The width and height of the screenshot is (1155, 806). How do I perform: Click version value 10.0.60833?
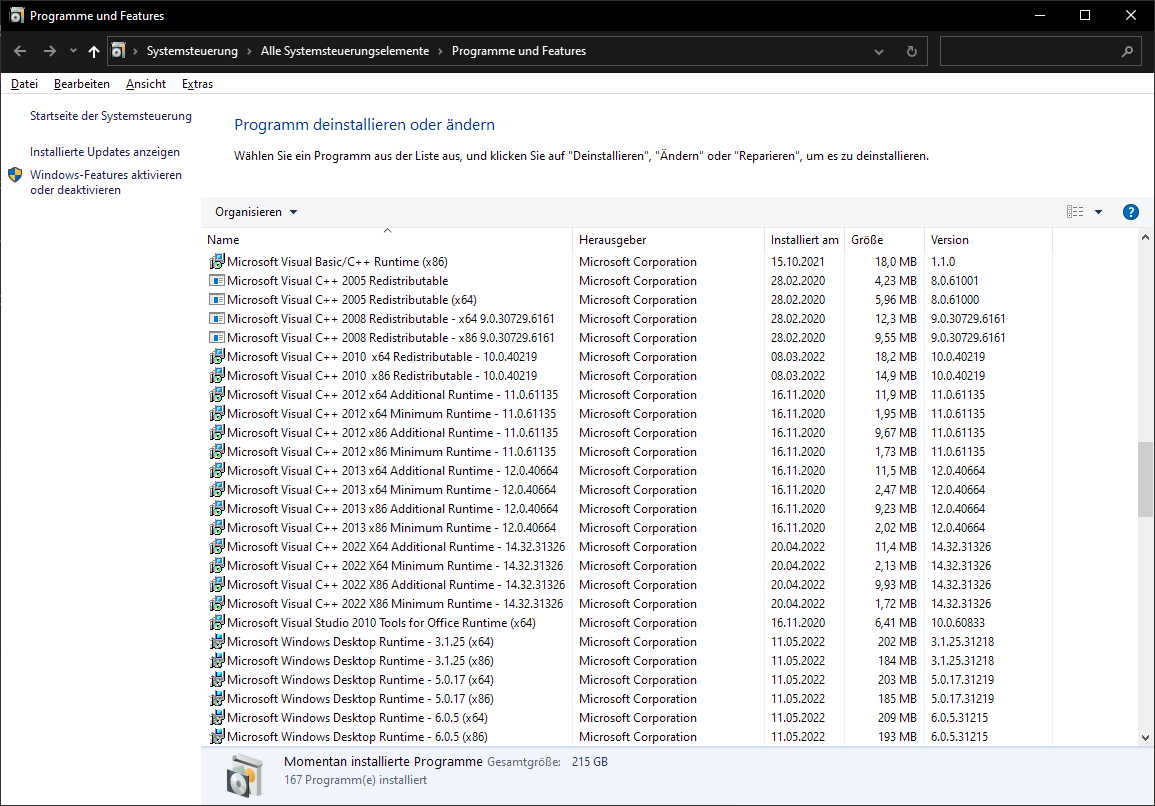click(958, 623)
